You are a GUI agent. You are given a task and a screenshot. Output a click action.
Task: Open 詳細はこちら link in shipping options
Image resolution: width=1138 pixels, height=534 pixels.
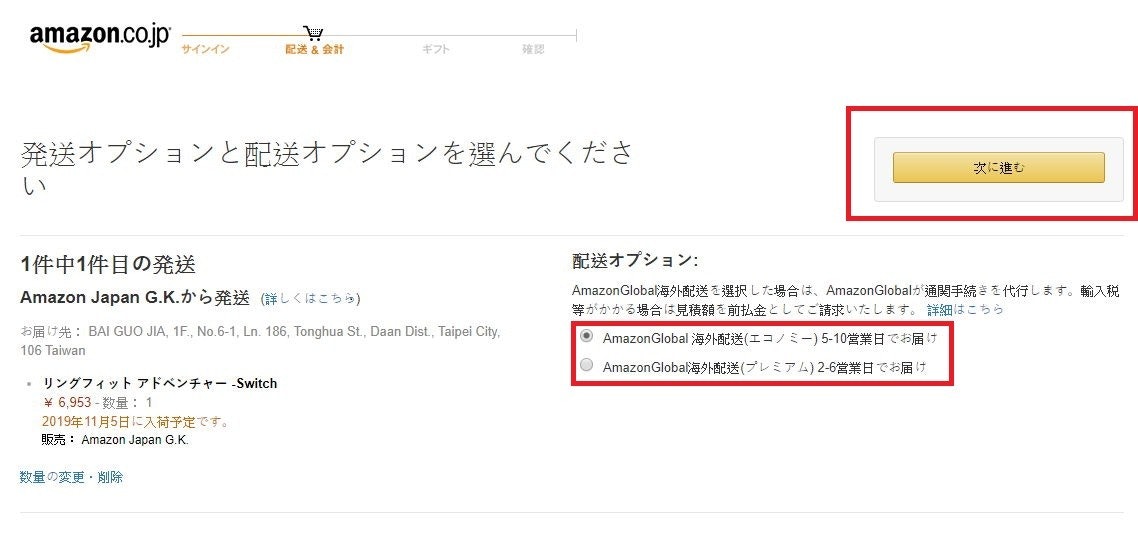965,309
